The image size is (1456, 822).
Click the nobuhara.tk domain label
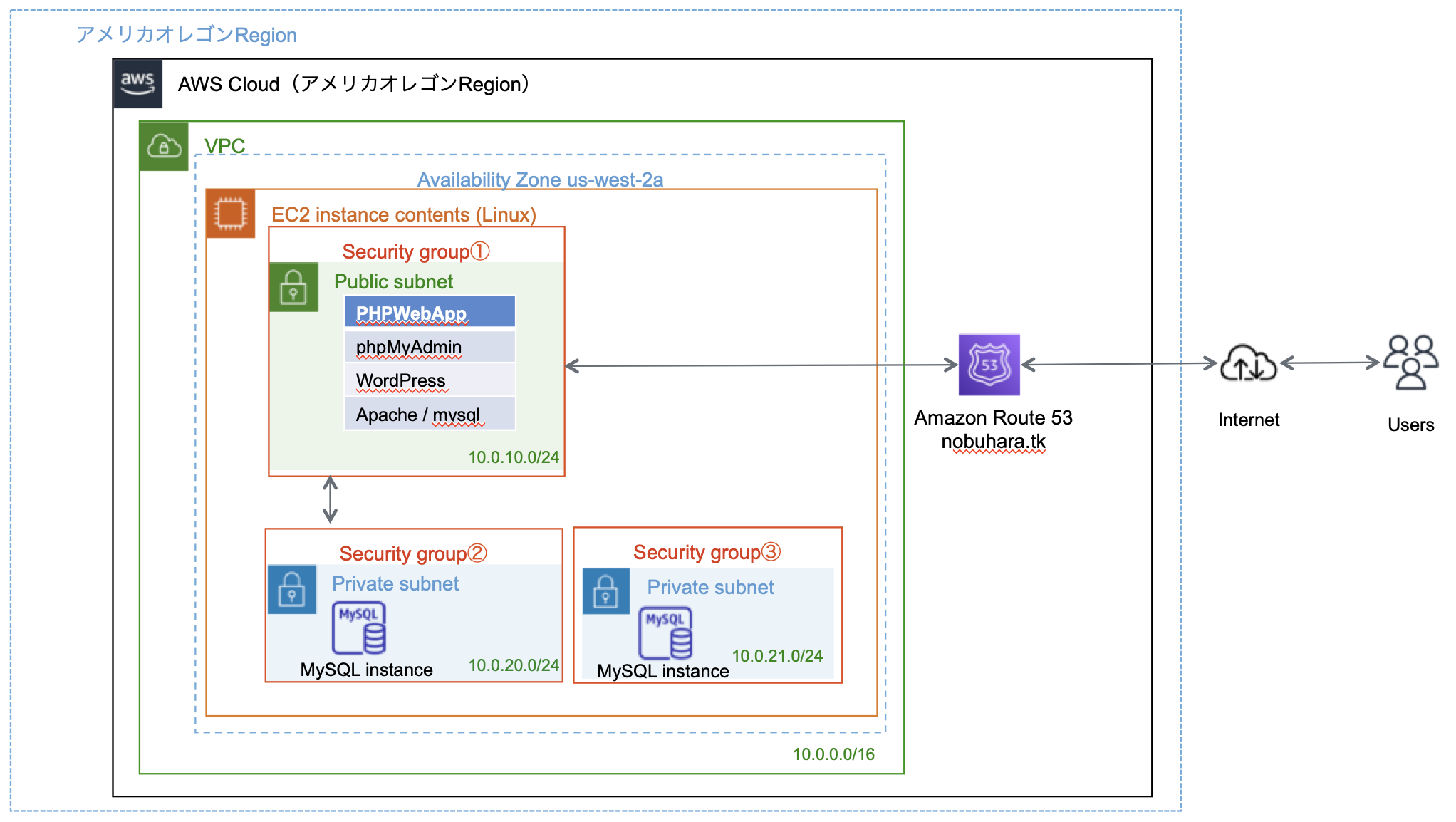coord(994,441)
